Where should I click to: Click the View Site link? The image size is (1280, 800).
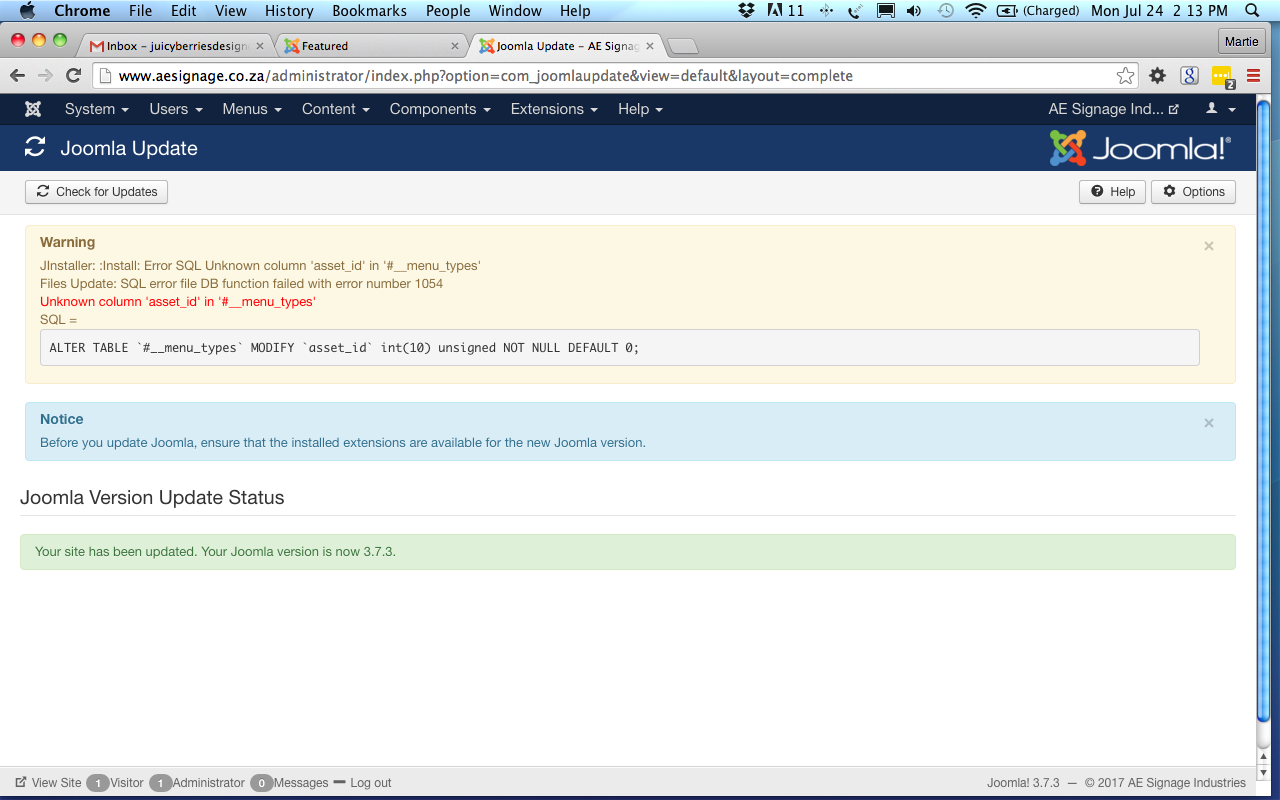click(x=48, y=783)
